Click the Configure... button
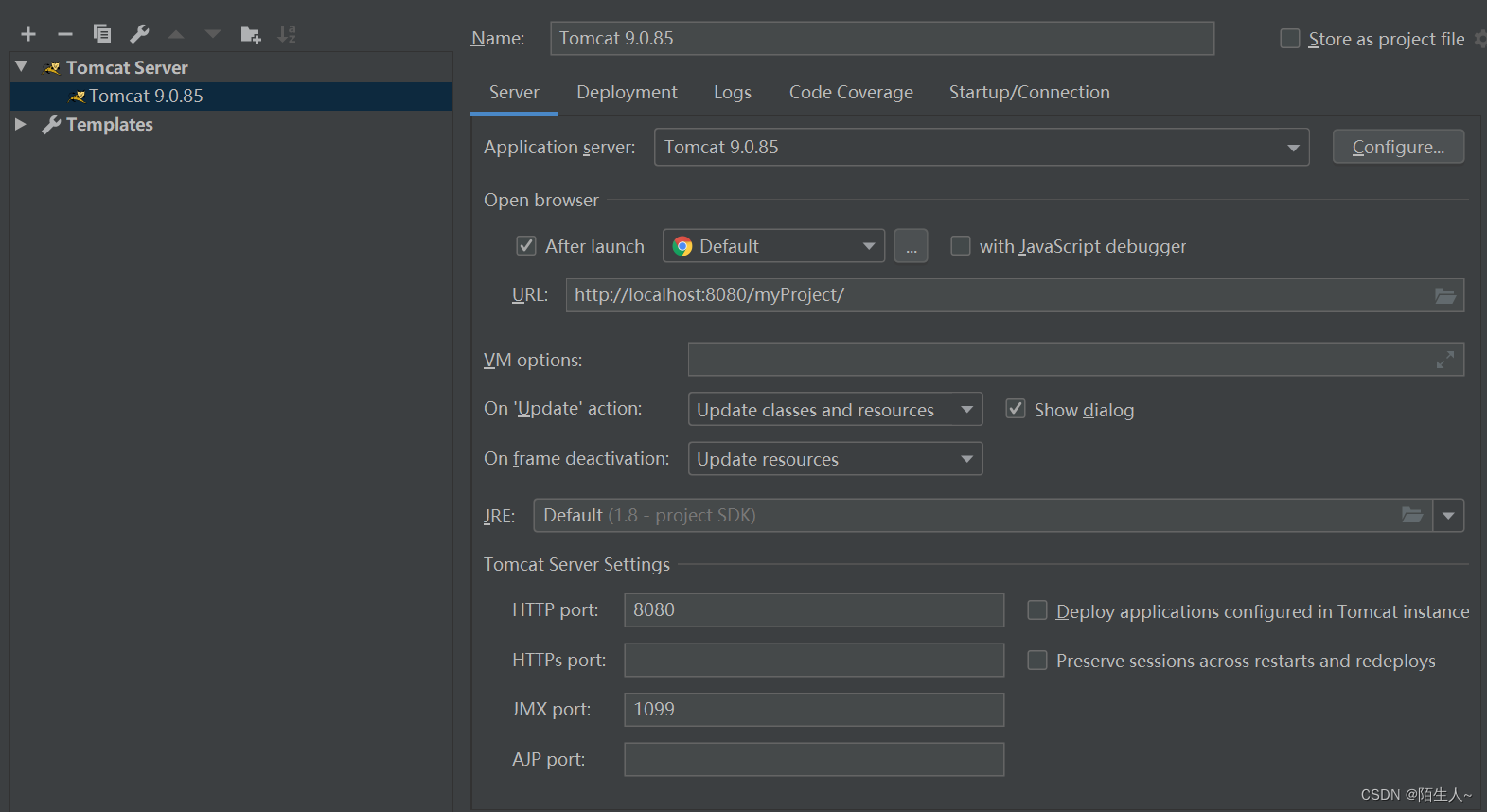Screen dimensions: 1487x812 pyautogui.click(x=1398, y=147)
